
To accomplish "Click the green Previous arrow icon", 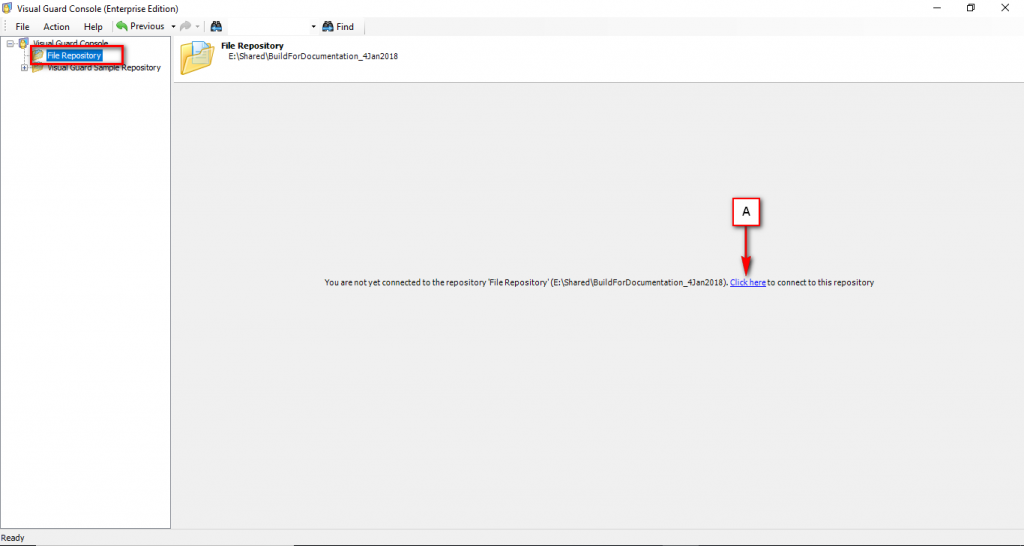I will [122, 26].
